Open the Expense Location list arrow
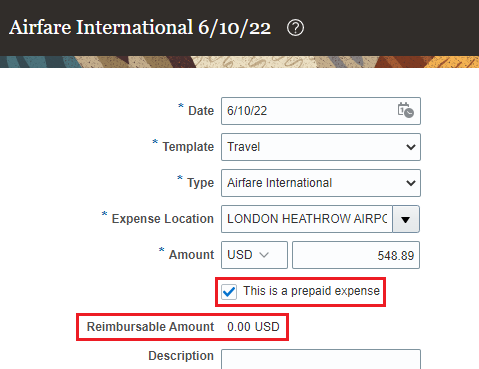Viewport: 479px width, 369px height. 406,219
